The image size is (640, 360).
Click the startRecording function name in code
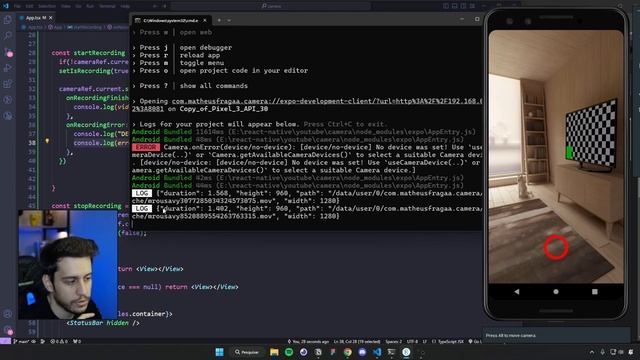click(99, 53)
